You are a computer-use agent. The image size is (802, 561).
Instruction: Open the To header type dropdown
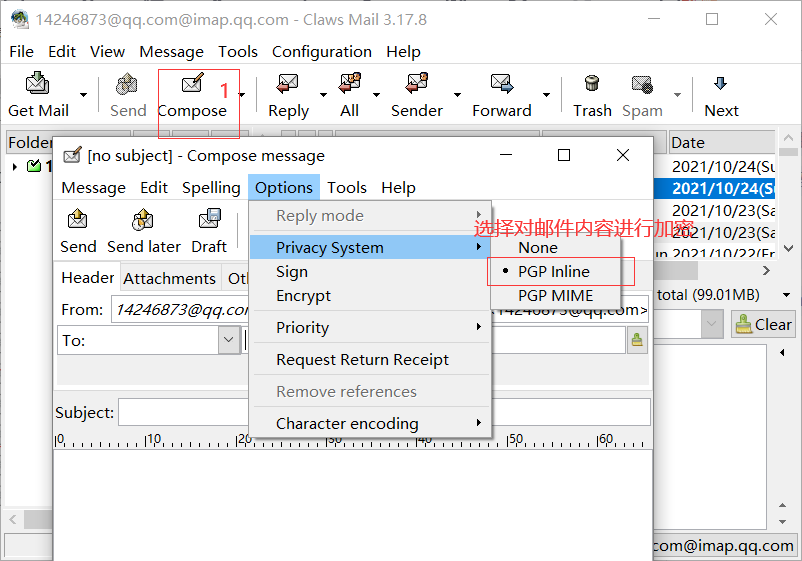click(x=229, y=340)
